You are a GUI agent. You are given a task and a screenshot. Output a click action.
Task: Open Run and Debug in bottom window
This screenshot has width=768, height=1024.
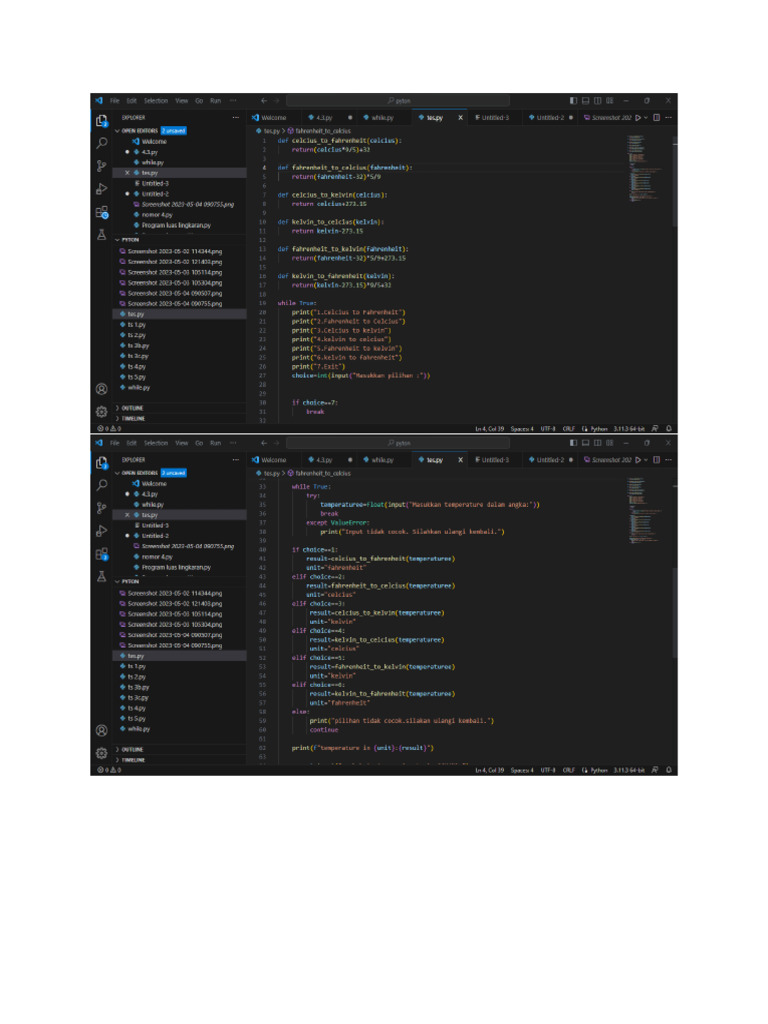(102, 531)
